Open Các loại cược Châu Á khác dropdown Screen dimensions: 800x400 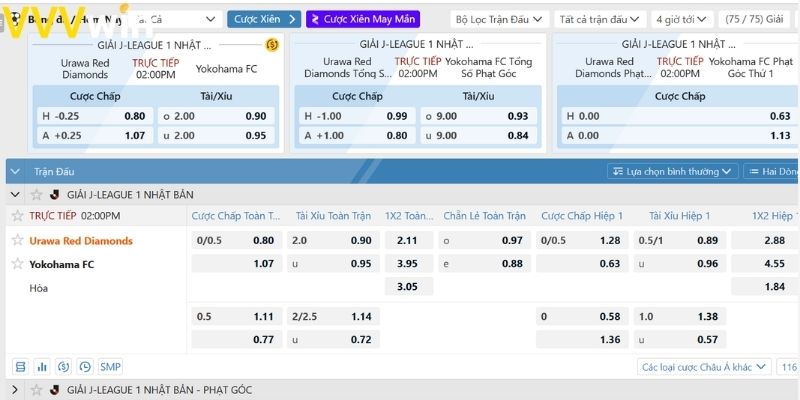point(706,367)
